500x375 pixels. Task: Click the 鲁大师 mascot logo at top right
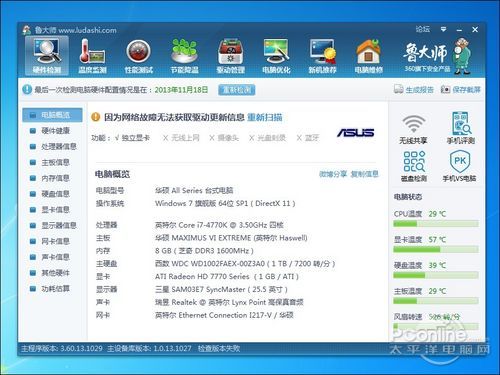[437, 55]
